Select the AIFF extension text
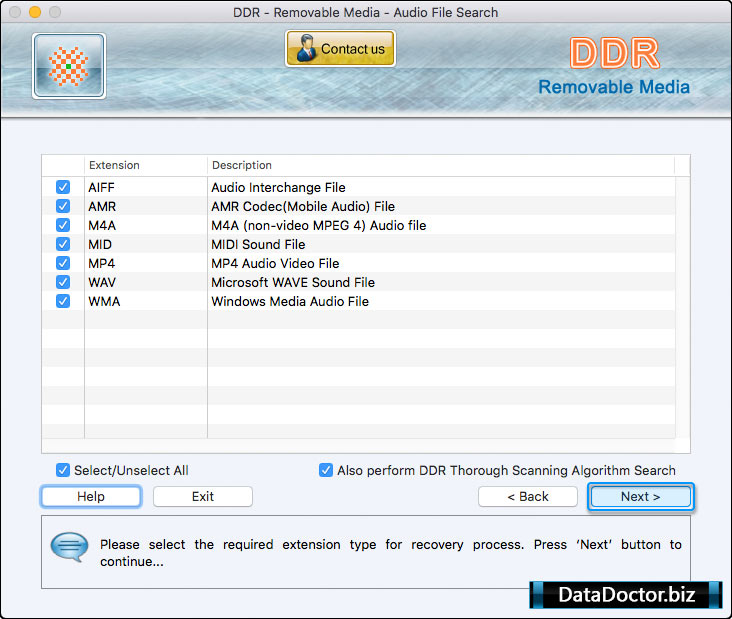The width and height of the screenshot is (732, 619). click(x=101, y=187)
